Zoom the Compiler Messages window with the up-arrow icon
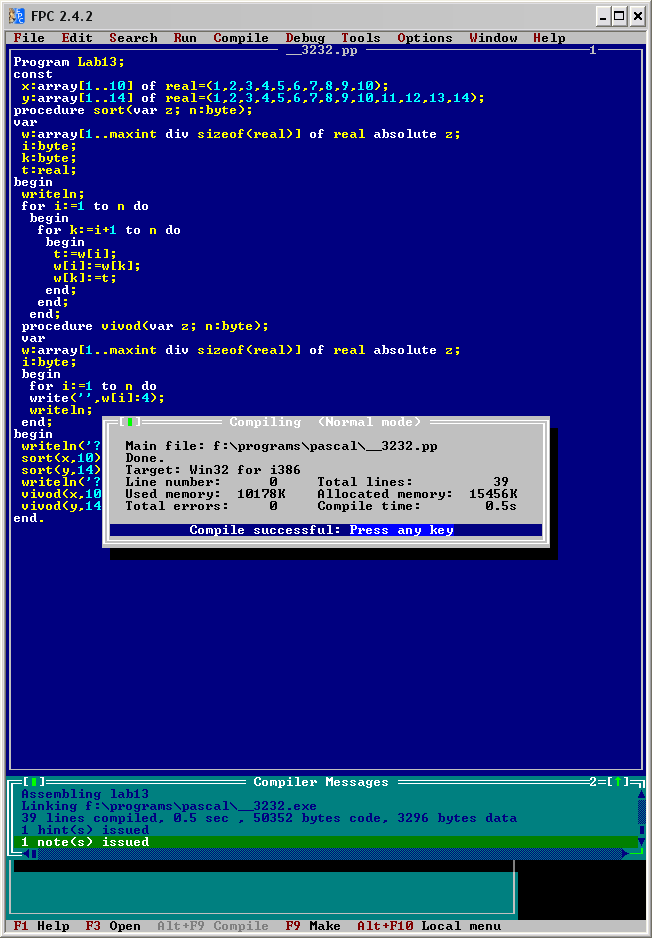The height and width of the screenshot is (938, 652). tap(620, 781)
